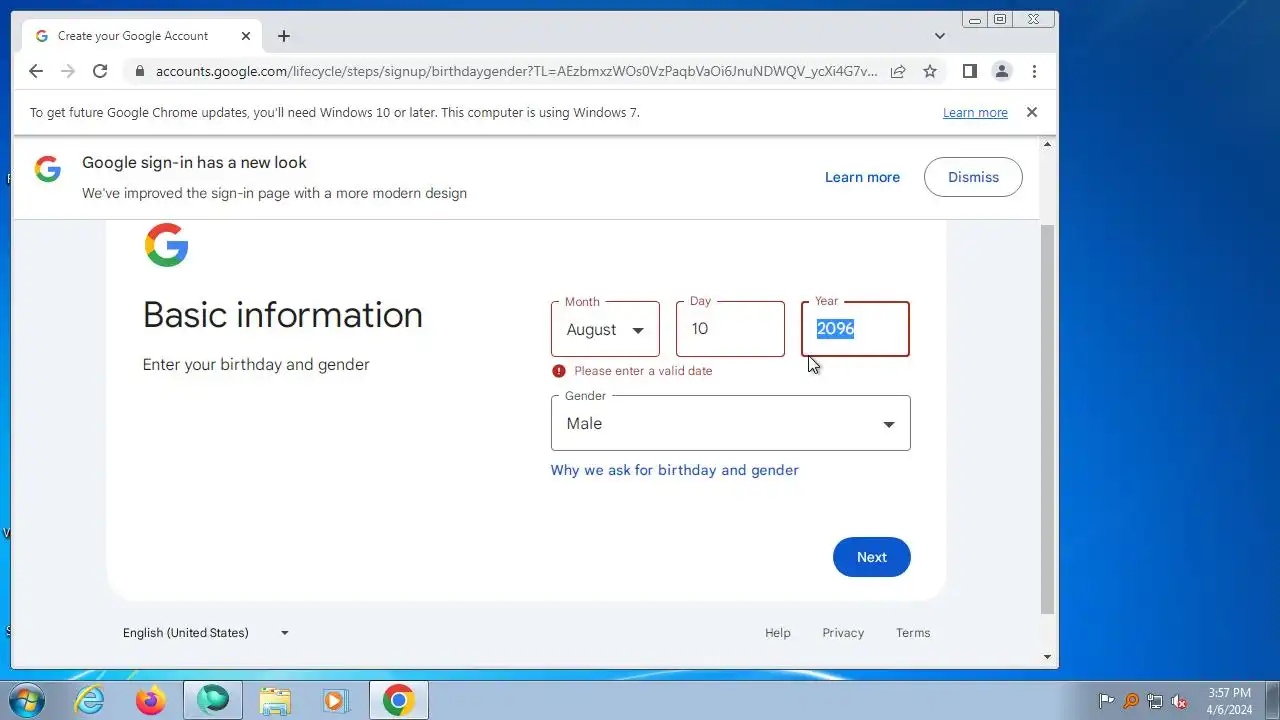The width and height of the screenshot is (1280, 720).
Task: Bookmark page with star icon
Action: click(x=930, y=71)
